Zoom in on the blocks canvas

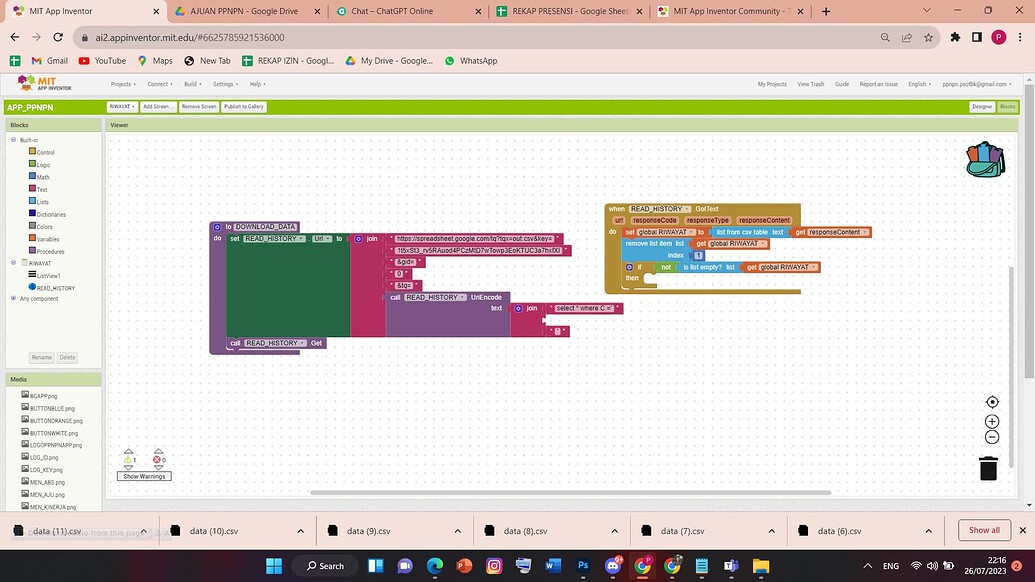click(991, 421)
